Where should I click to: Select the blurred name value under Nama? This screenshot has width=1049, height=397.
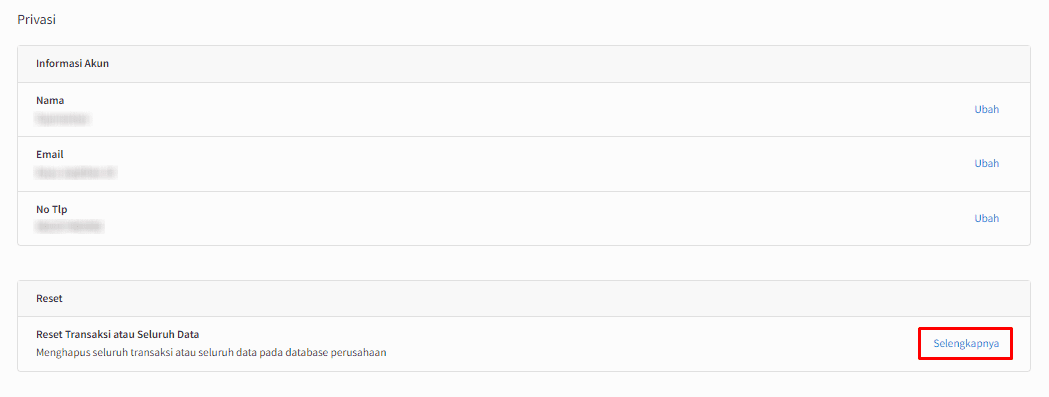click(x=64, y=119)
